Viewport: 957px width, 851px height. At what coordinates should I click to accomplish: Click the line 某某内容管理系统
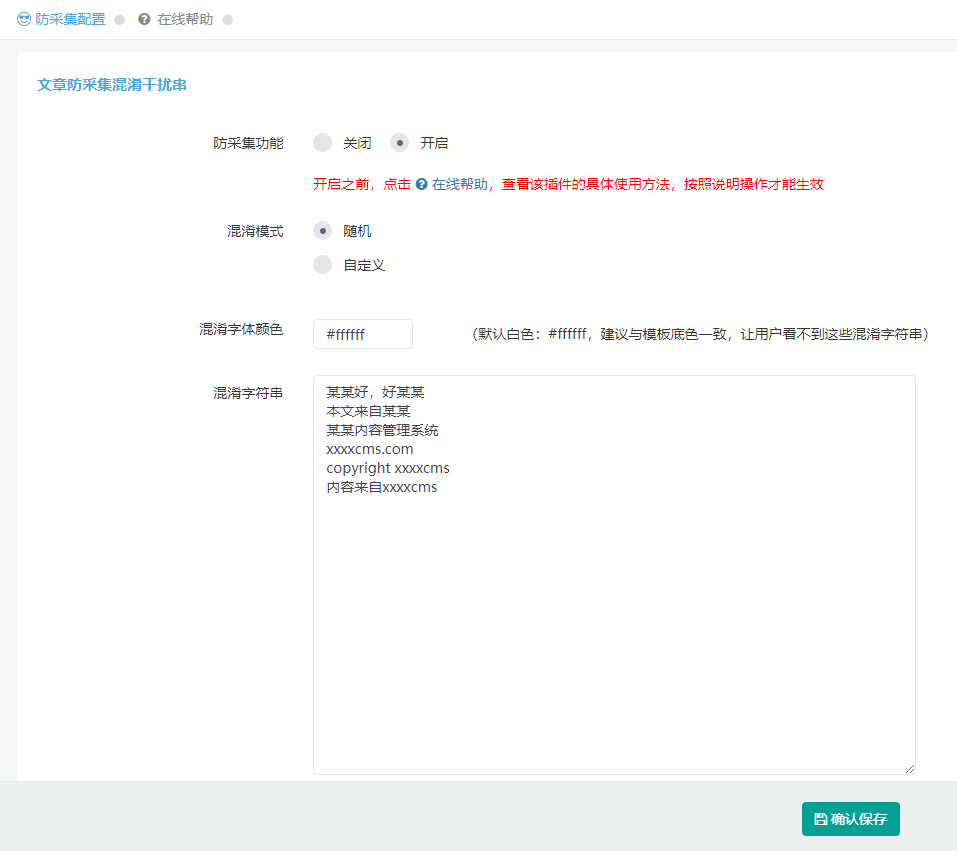[382, 430]
